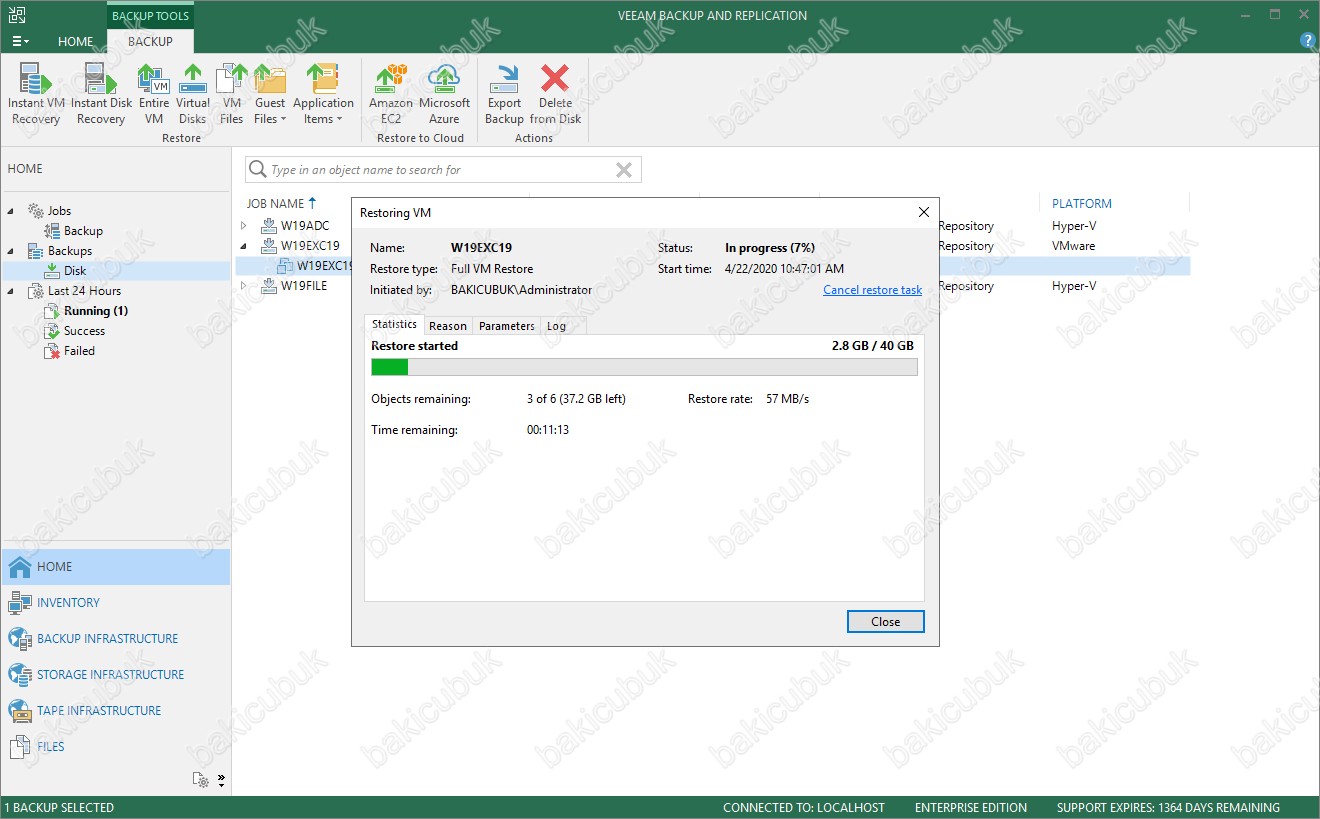Clear the search field with X
This screenshot has height=819, width=1320.
click(x=624, y=170)
